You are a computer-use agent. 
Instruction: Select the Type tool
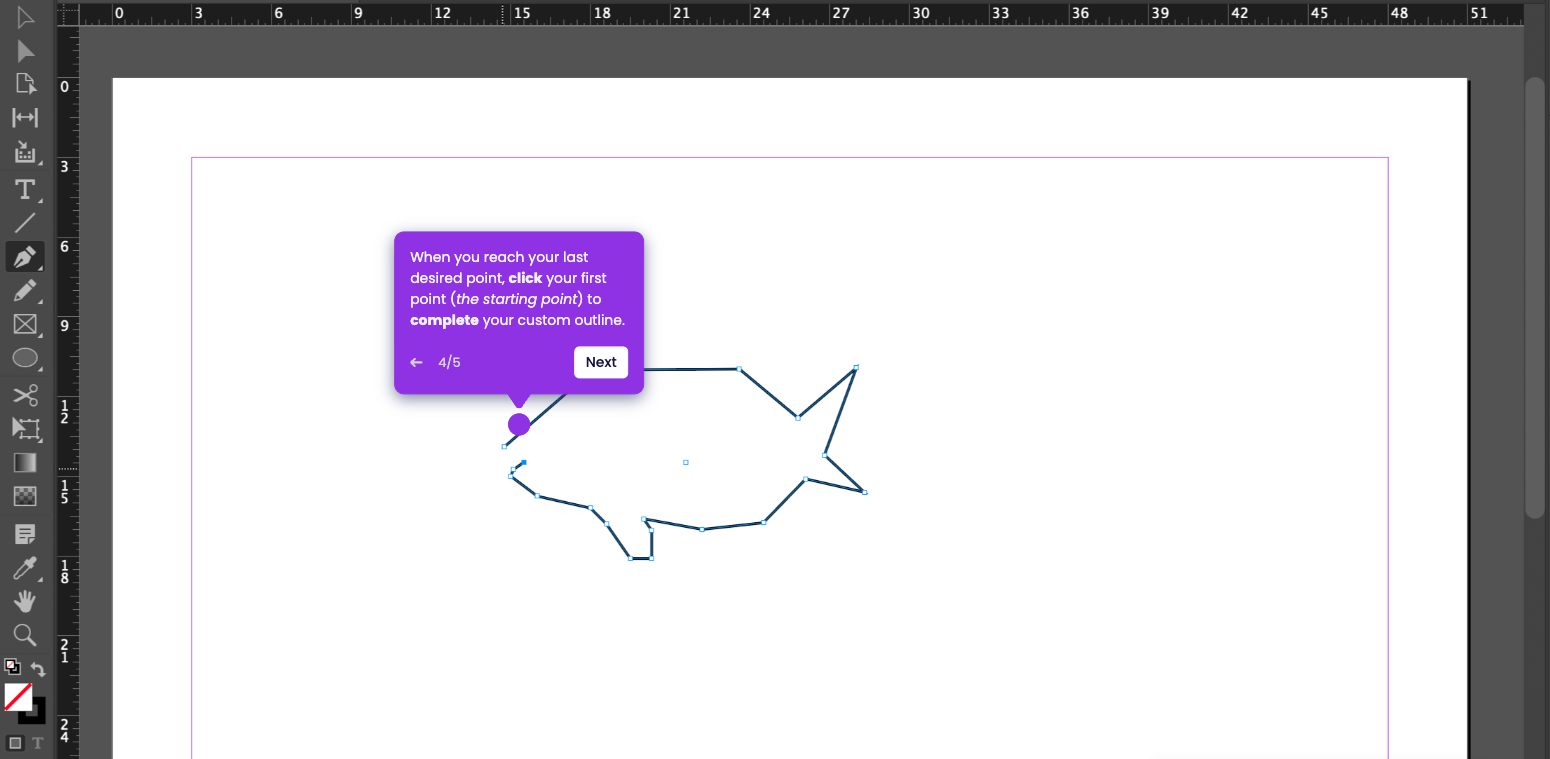point(25,189)
